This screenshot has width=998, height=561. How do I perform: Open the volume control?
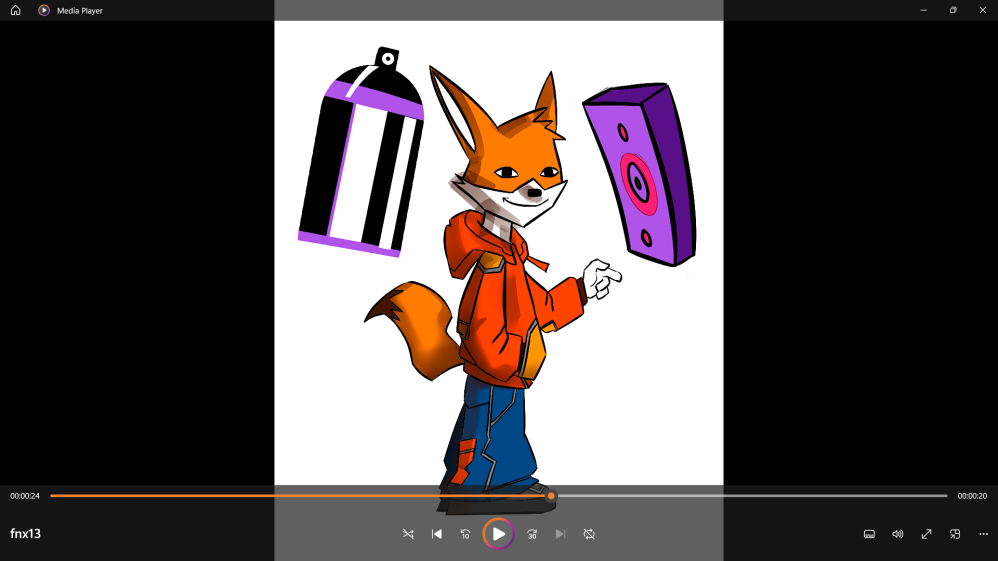pyautogui.click(x=898, y=534)
